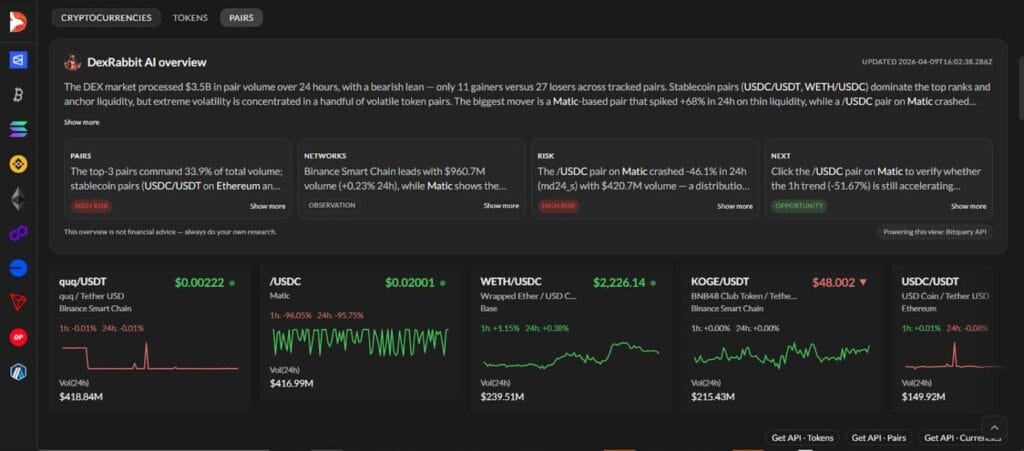Click the $416.99M volume value

[x=291, y=383]
